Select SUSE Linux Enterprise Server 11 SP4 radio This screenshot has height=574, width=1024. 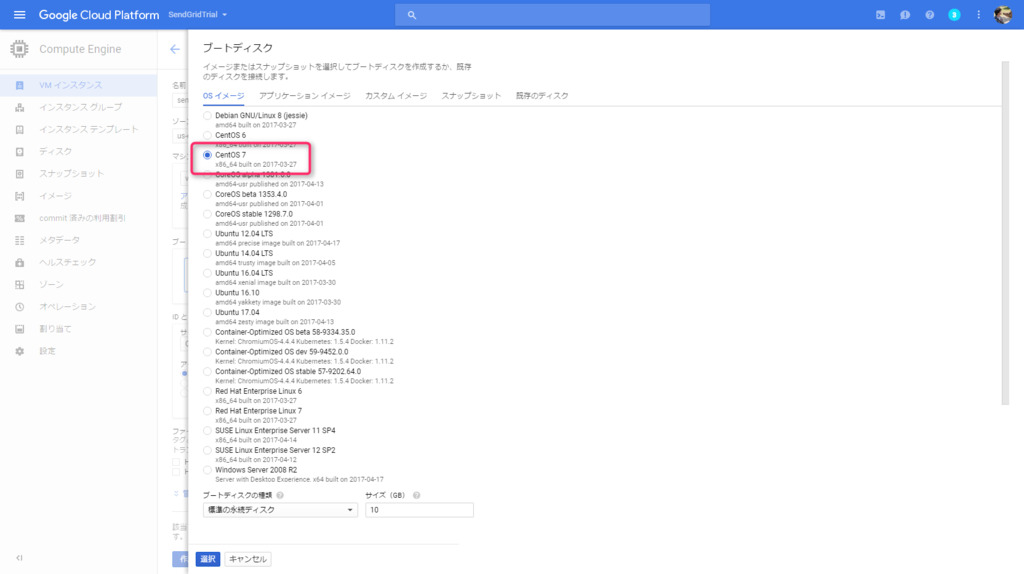pyautogui.click(x=207, y=431)
